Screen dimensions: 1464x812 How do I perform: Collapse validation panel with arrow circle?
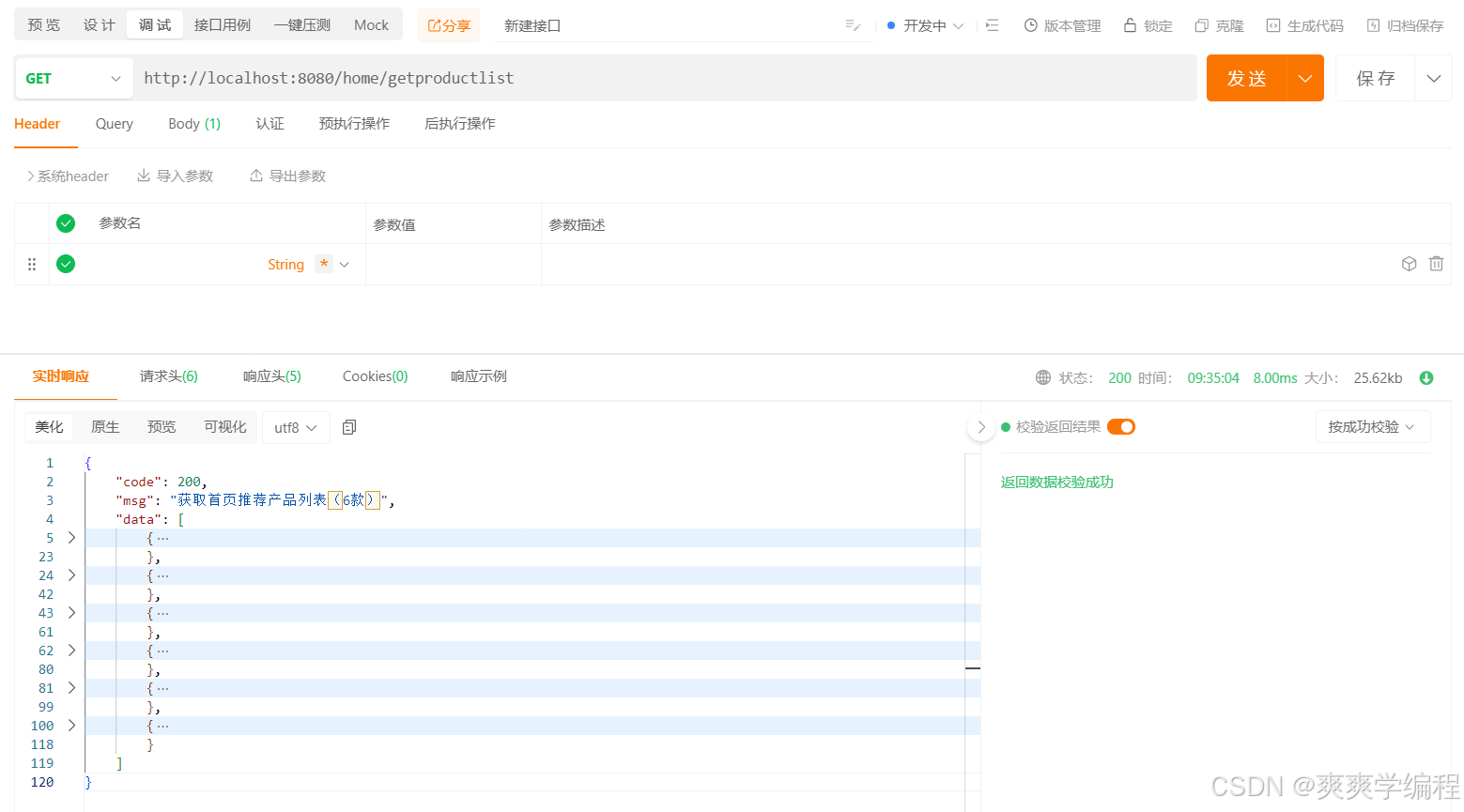[981, 427]
